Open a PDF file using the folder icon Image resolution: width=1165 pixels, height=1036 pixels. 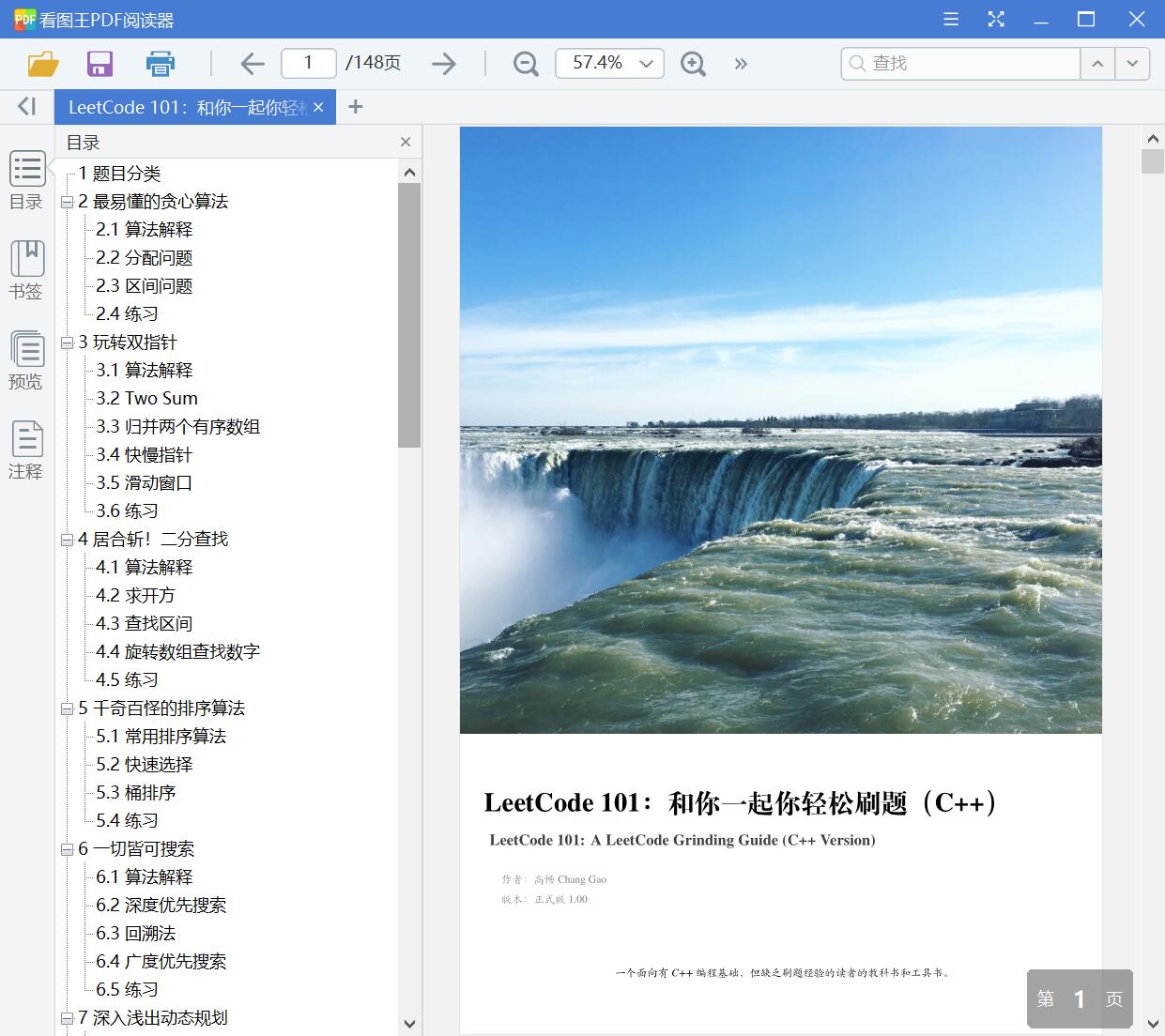point(41,63)
